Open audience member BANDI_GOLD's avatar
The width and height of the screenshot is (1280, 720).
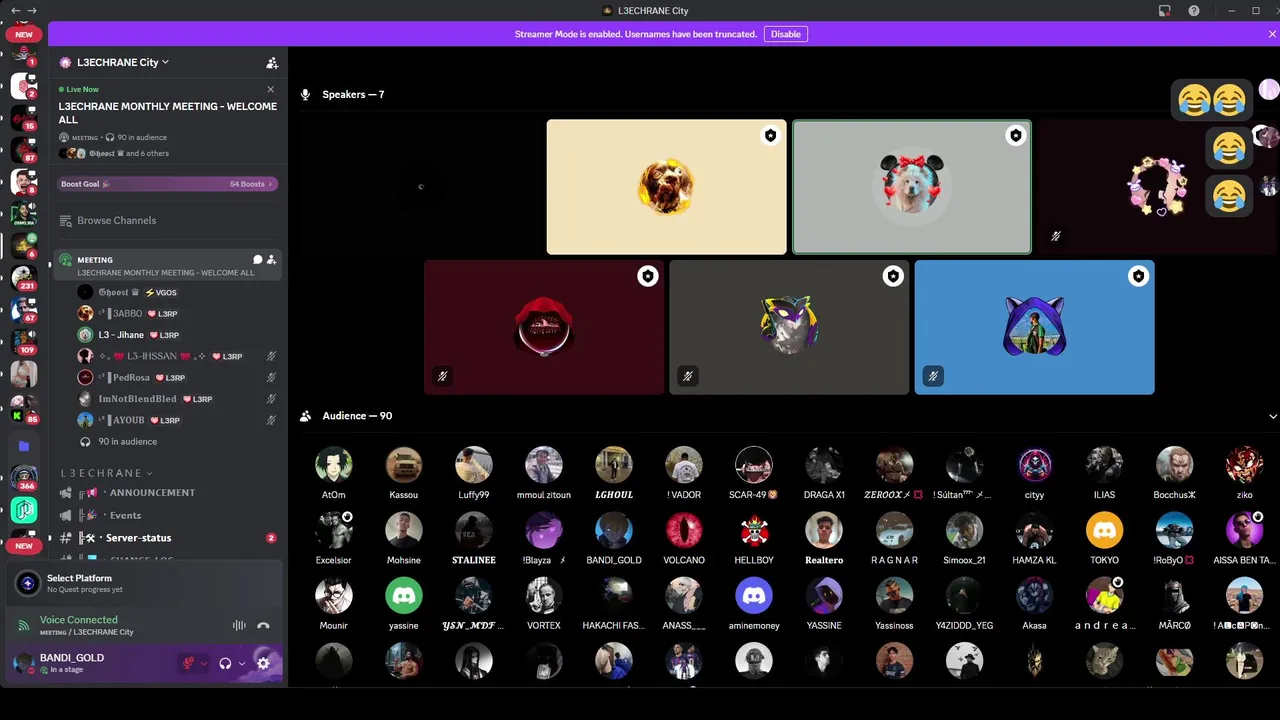614,530
